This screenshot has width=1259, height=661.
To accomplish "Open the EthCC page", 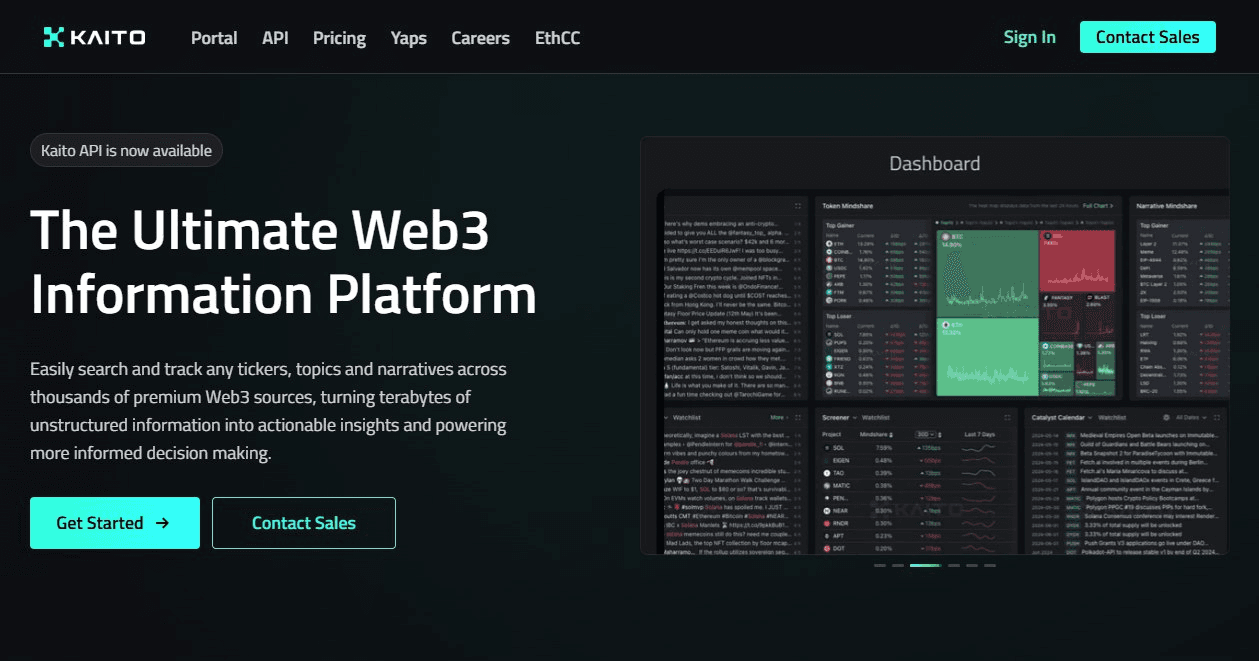I will coord(557,38).
